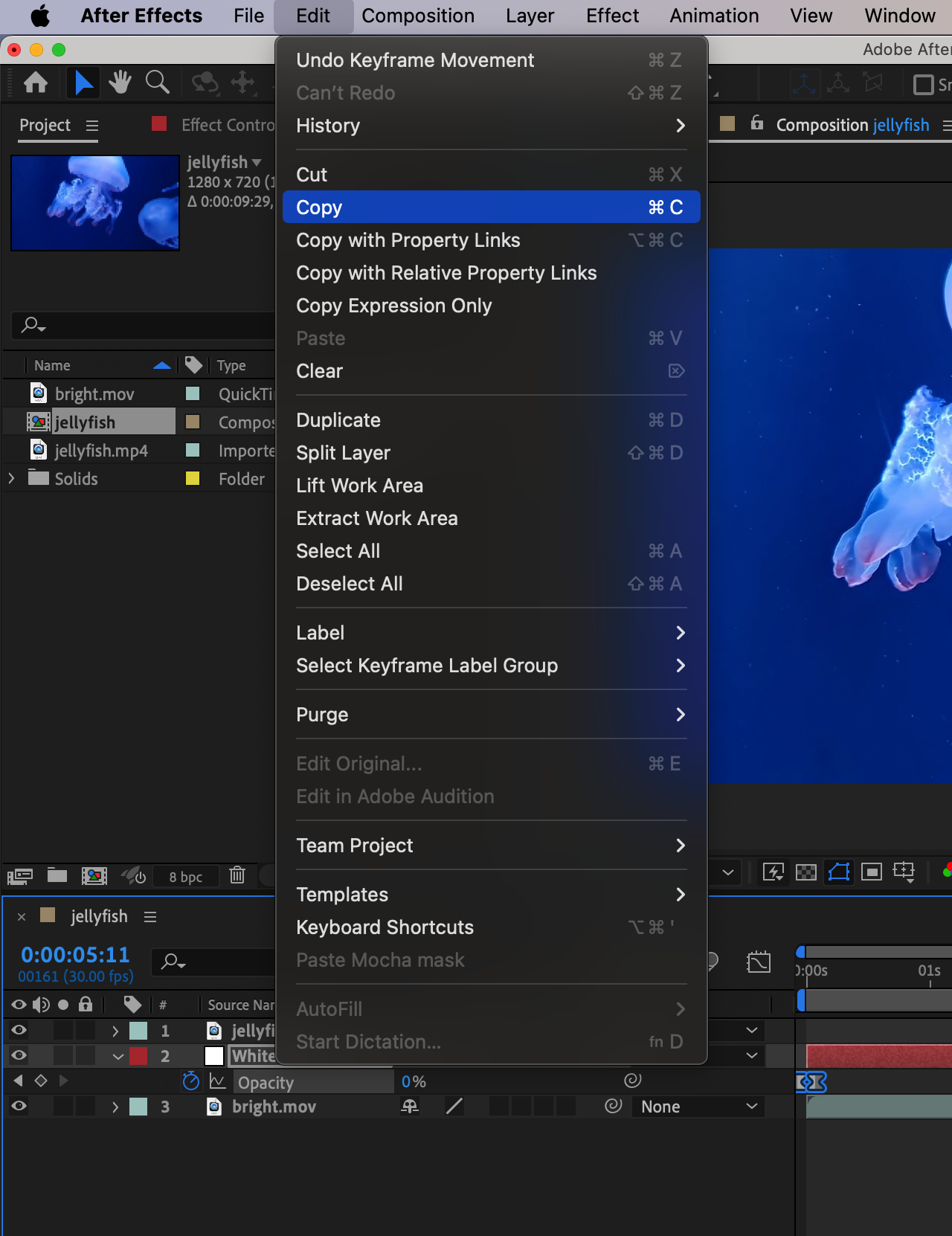
Task: Select the Zoom magnifier tool
Action: (x=157, y=83)
